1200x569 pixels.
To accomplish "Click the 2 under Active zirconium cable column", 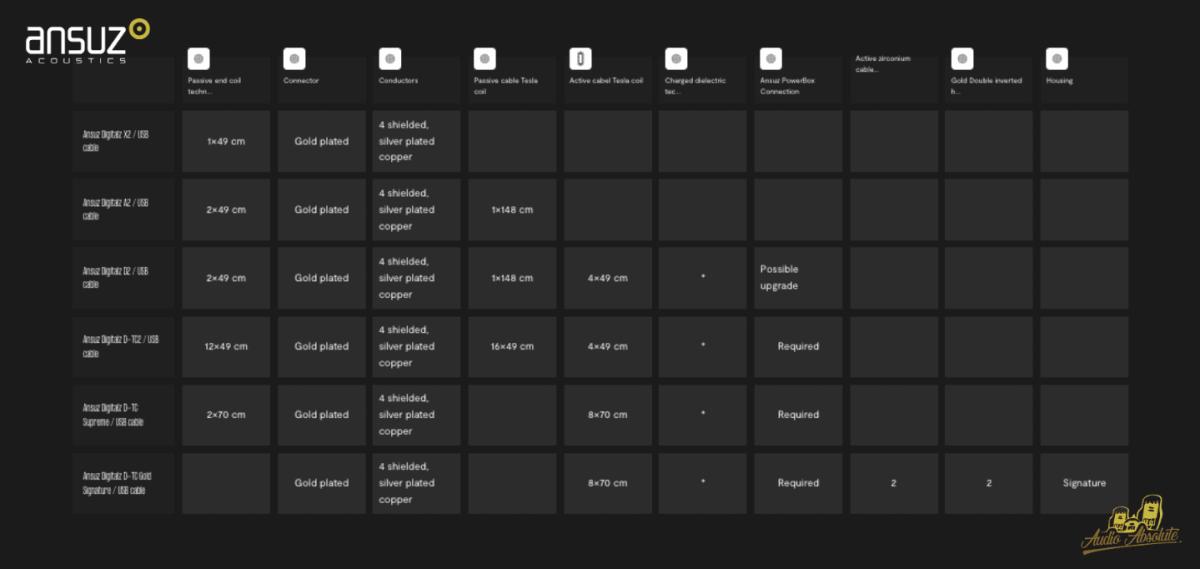I will point(894,483).
